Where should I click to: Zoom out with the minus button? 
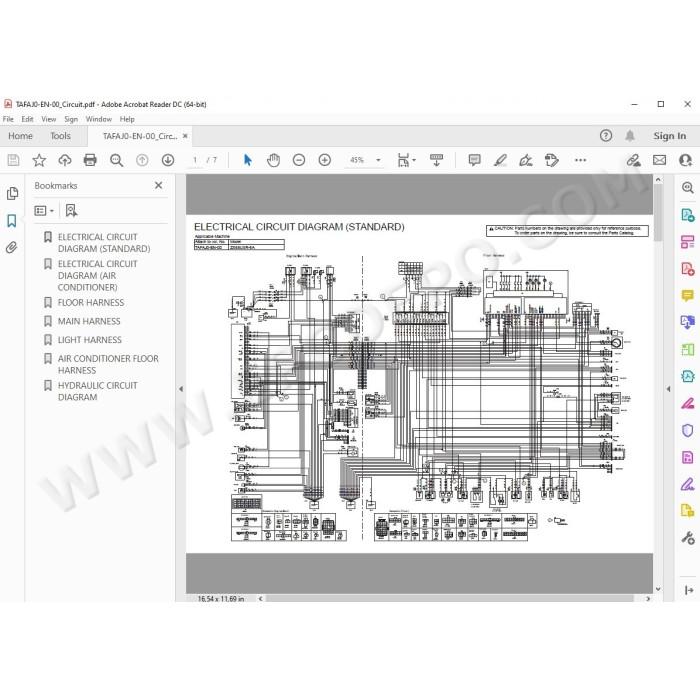pyautogui.click(x=299, y=160)
